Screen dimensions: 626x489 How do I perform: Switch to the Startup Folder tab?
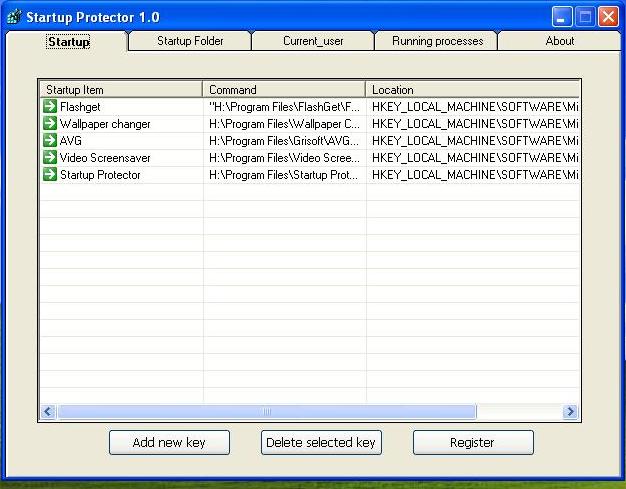tap(190, 41)
